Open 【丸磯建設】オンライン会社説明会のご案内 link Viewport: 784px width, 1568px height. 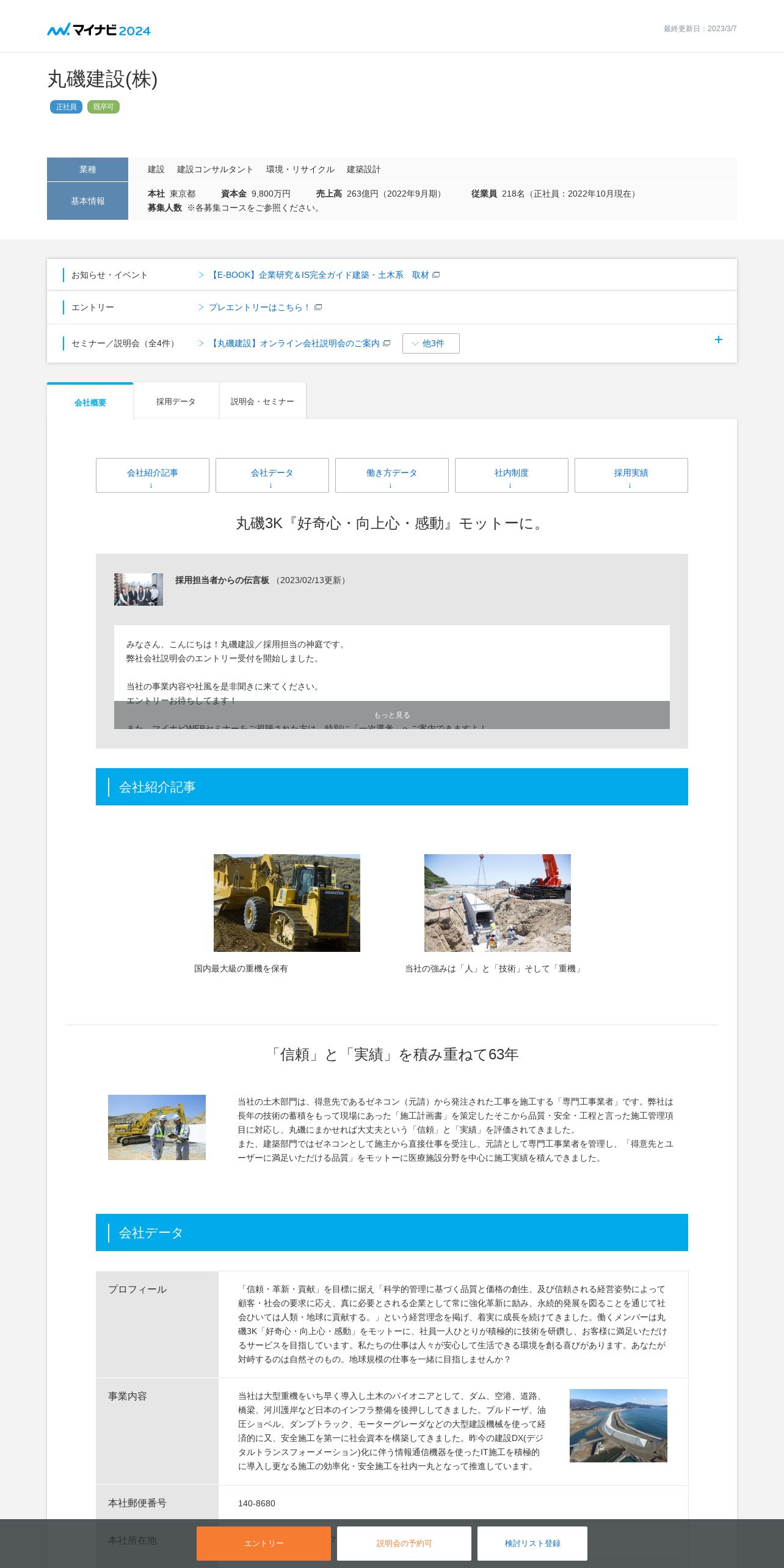[x=294, y=343]
